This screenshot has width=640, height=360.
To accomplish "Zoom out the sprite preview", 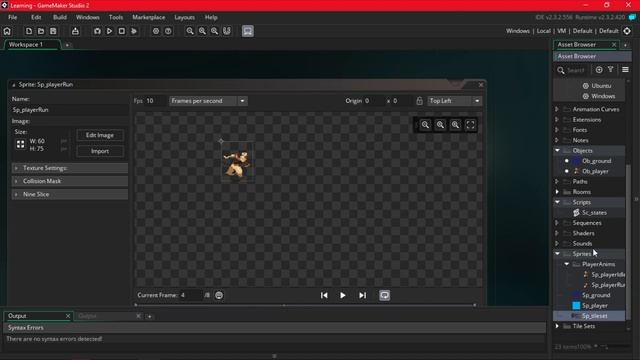I will (425, 125).
